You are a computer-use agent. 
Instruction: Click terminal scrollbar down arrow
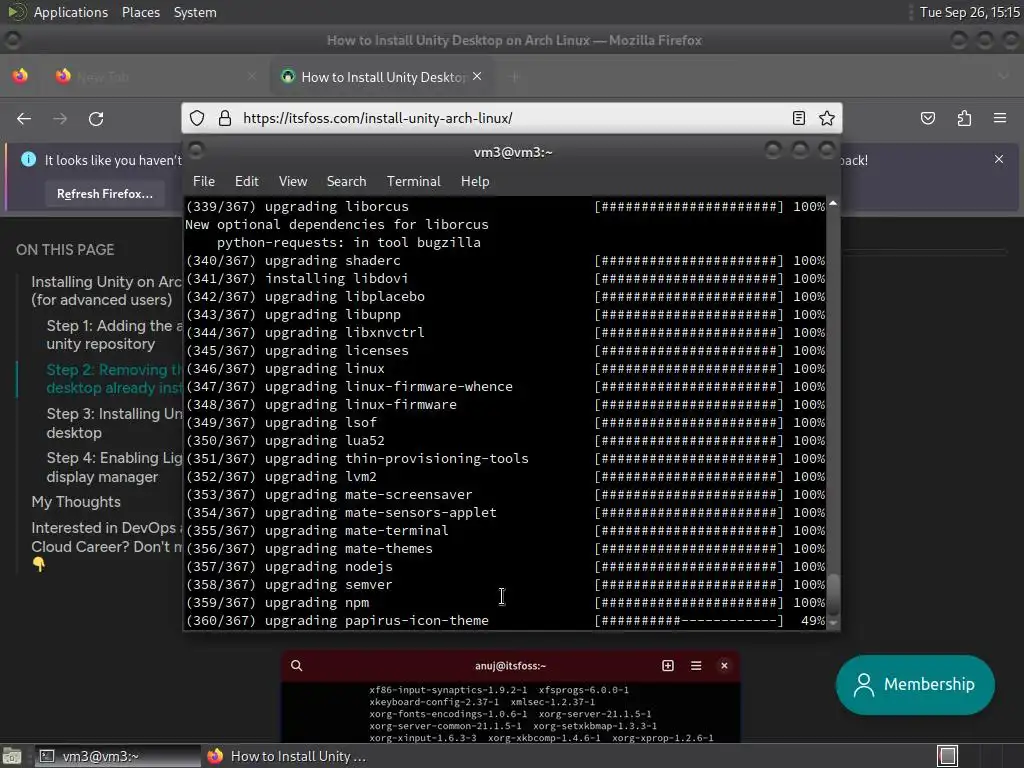(833, 624)
